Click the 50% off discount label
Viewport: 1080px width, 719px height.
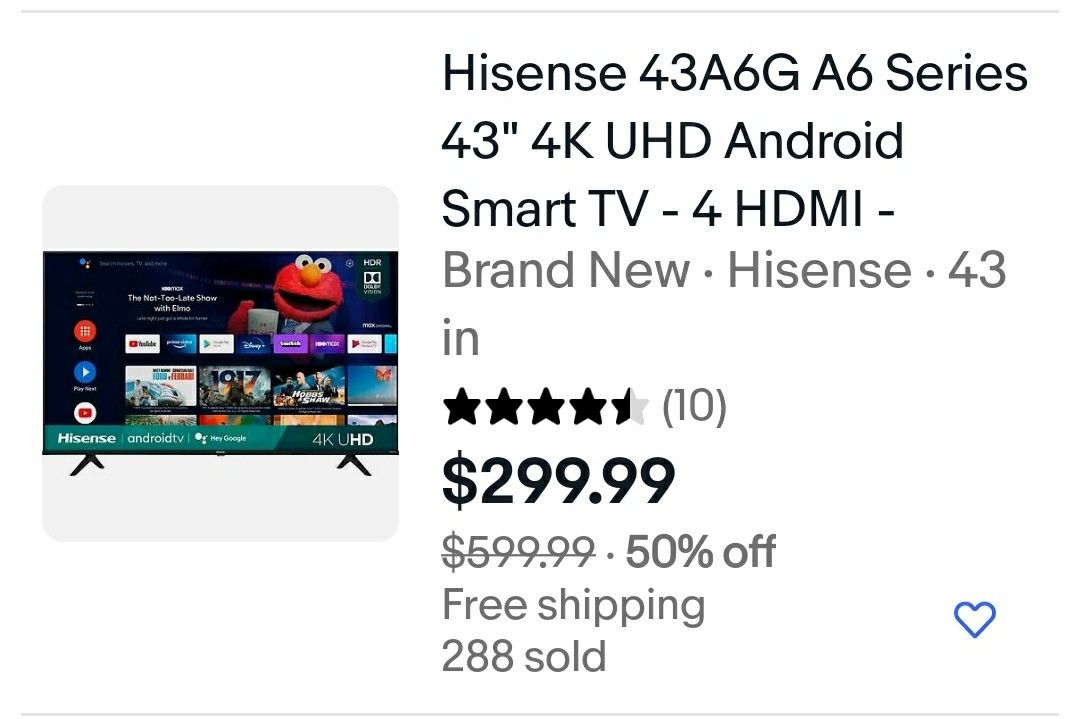pyautogui.click(x=700, y=551)
